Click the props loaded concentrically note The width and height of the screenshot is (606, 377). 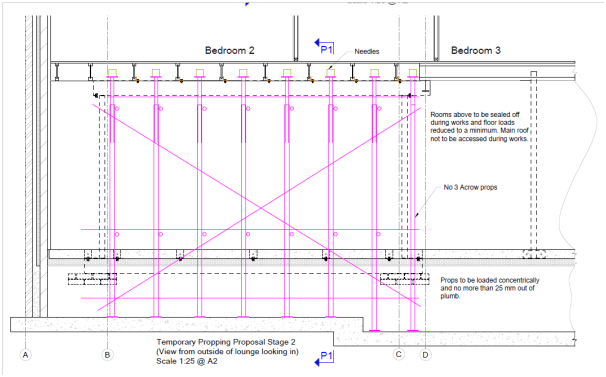coord(490,288)
